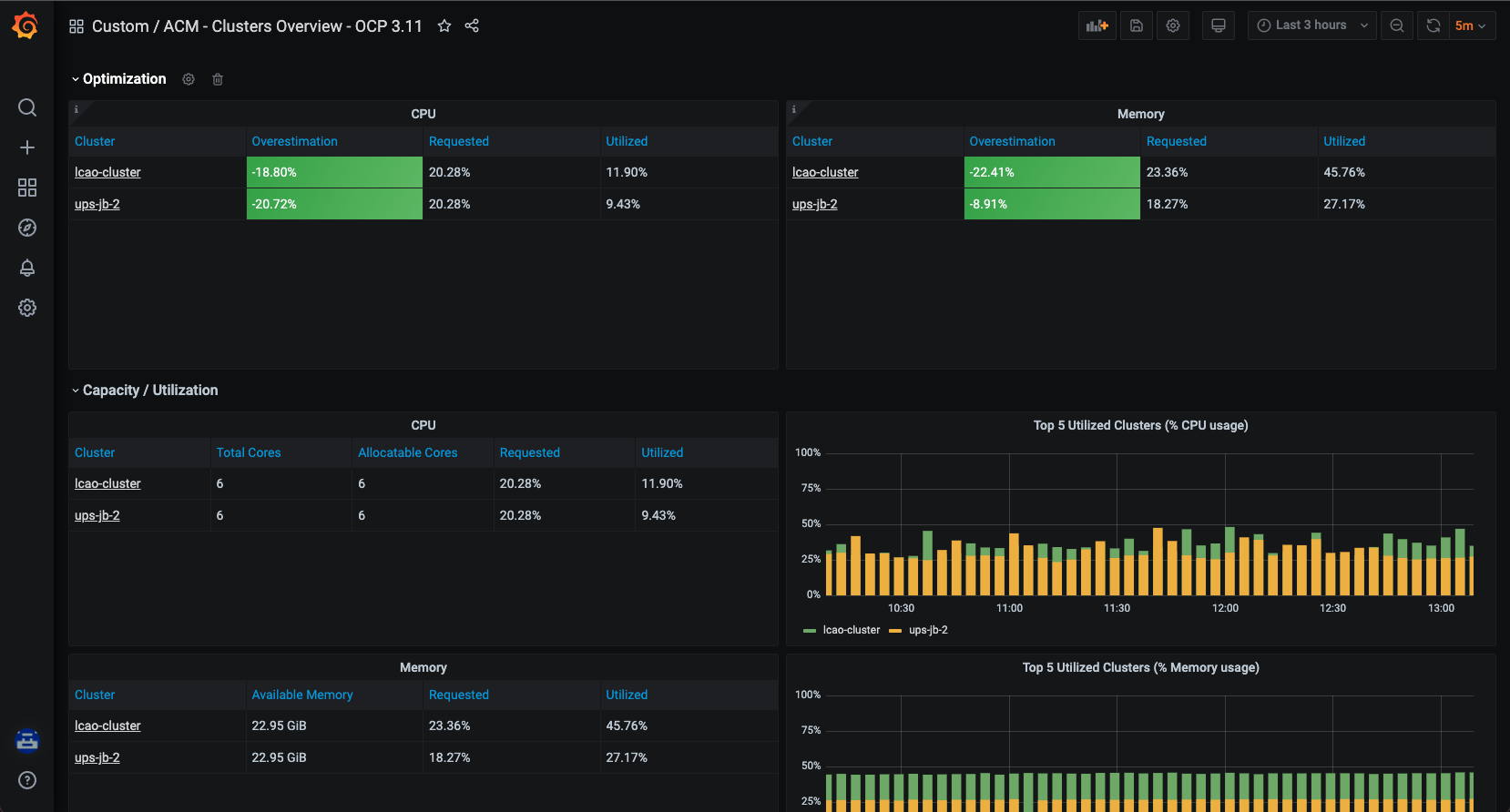The height and width of the screenshot is (812, 1510).
Task: Cycle view mode monitor icon
Action: tap(1219, 25)
